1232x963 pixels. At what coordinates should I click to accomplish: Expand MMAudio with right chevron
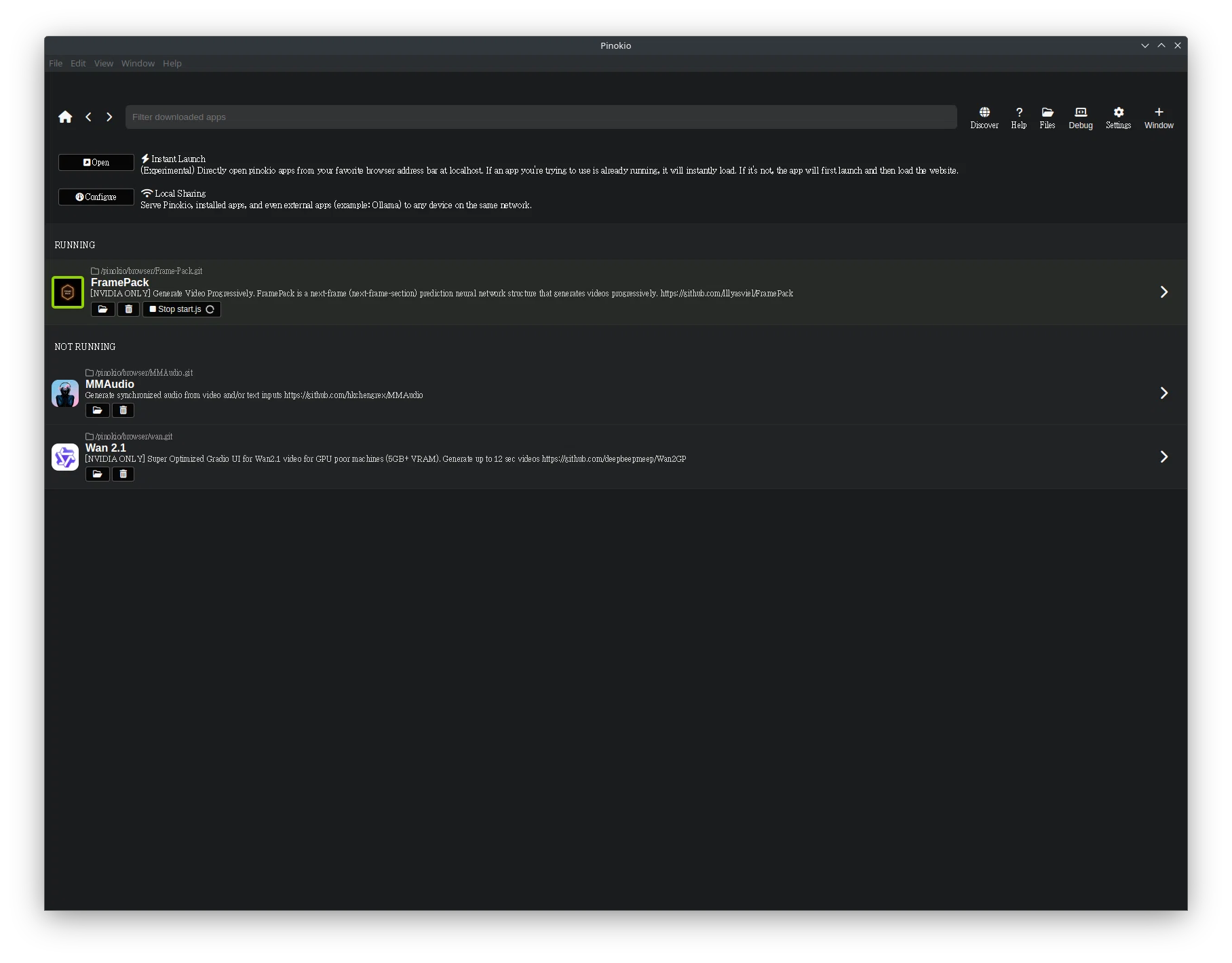pyautogui.click(x=1163, y=393)
